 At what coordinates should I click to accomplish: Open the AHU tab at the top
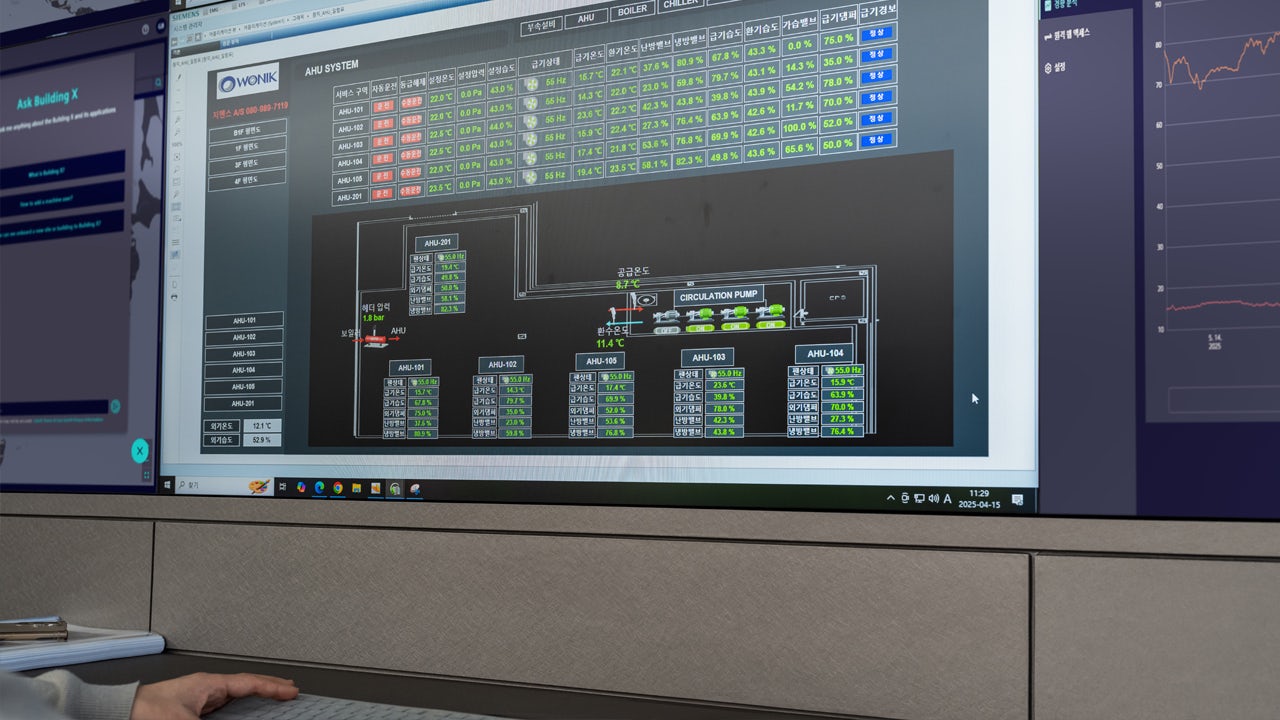(586, 17)
